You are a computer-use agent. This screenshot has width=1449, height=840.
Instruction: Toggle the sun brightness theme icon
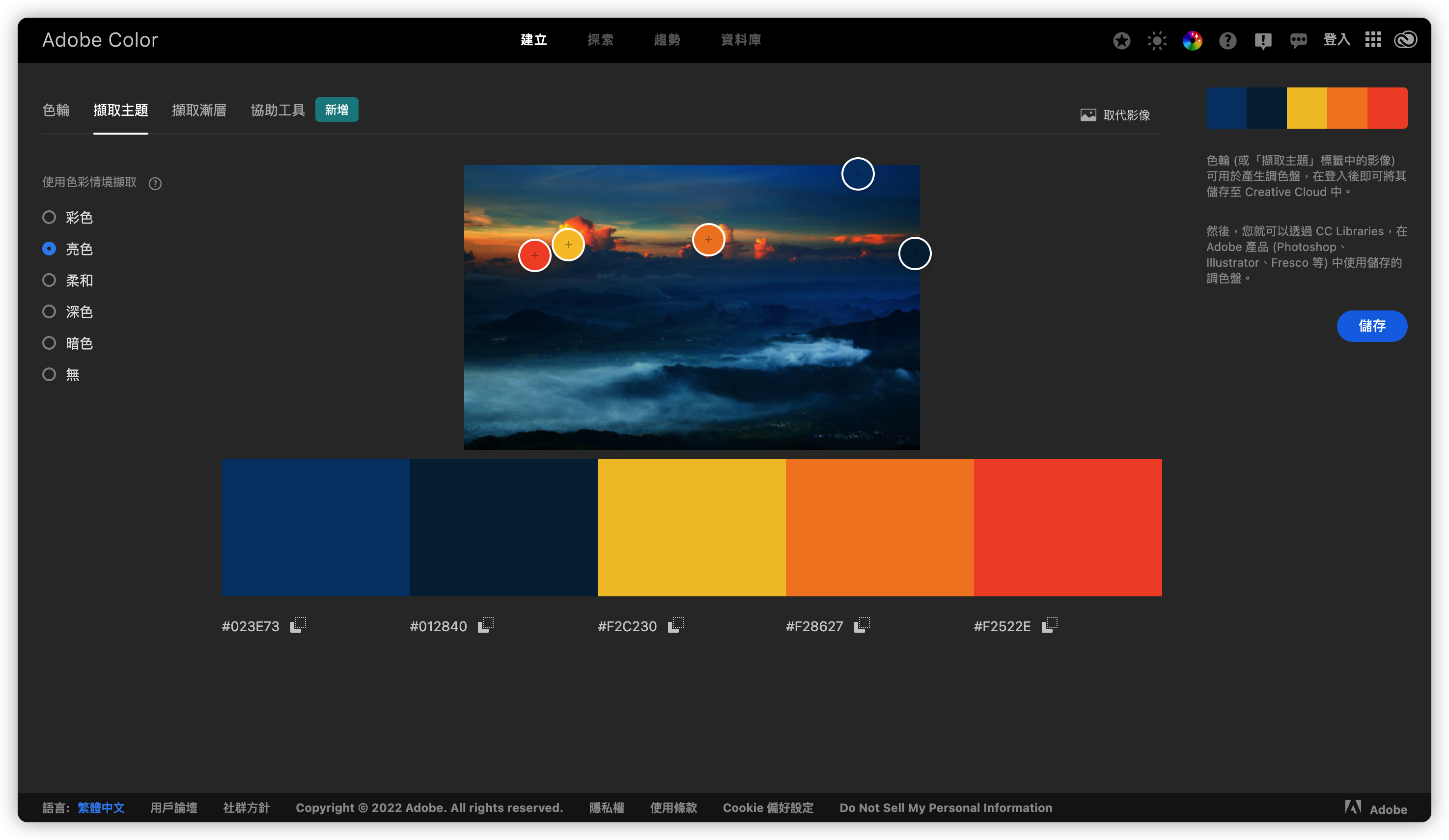click(x=1157, y=40)
